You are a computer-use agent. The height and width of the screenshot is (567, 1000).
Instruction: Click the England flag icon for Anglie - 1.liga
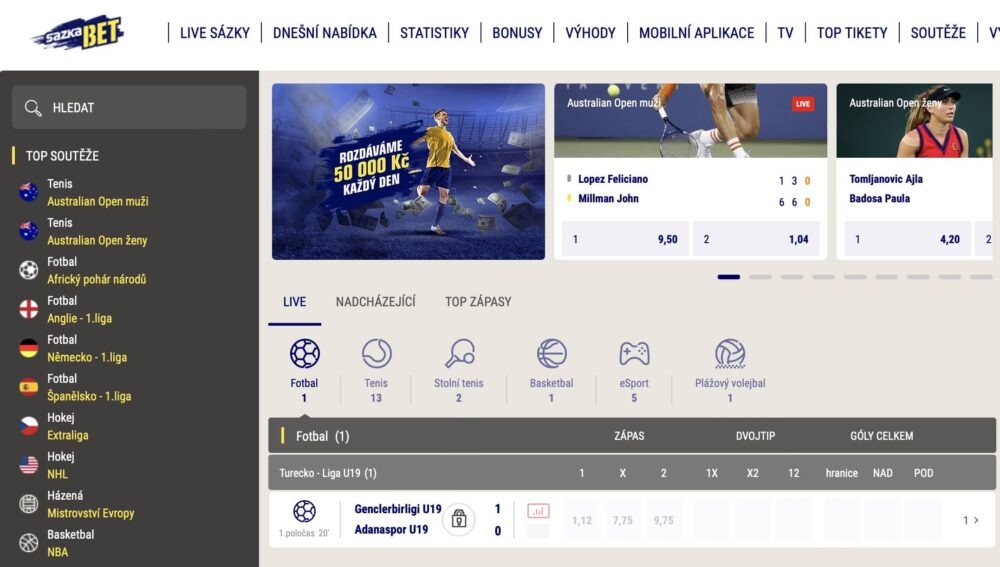pyautogui.click(x=29, y=309)
